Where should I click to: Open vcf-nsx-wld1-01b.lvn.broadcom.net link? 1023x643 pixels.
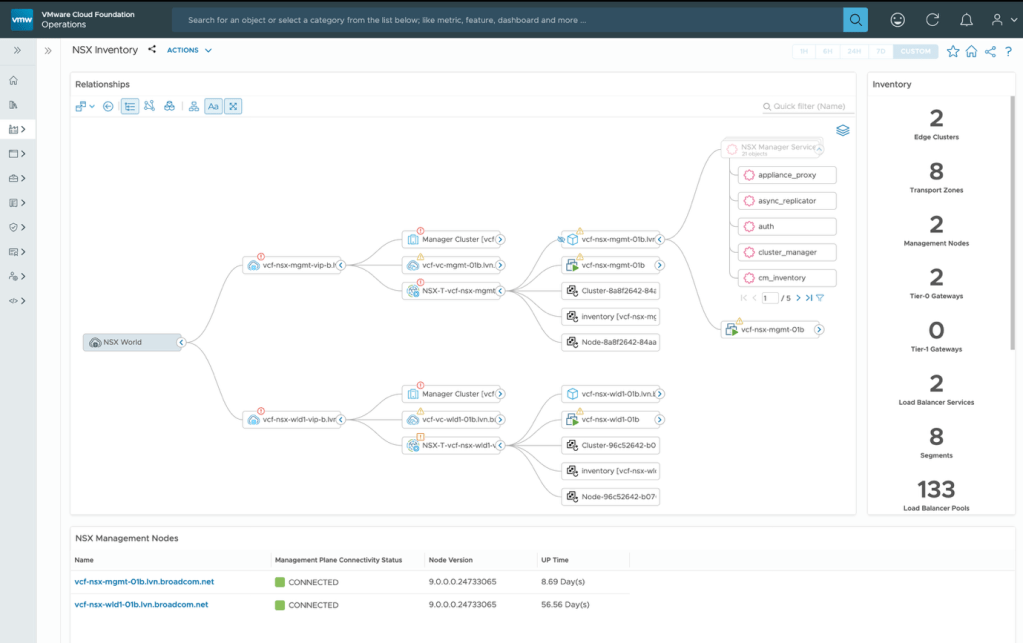click(142, 605)
